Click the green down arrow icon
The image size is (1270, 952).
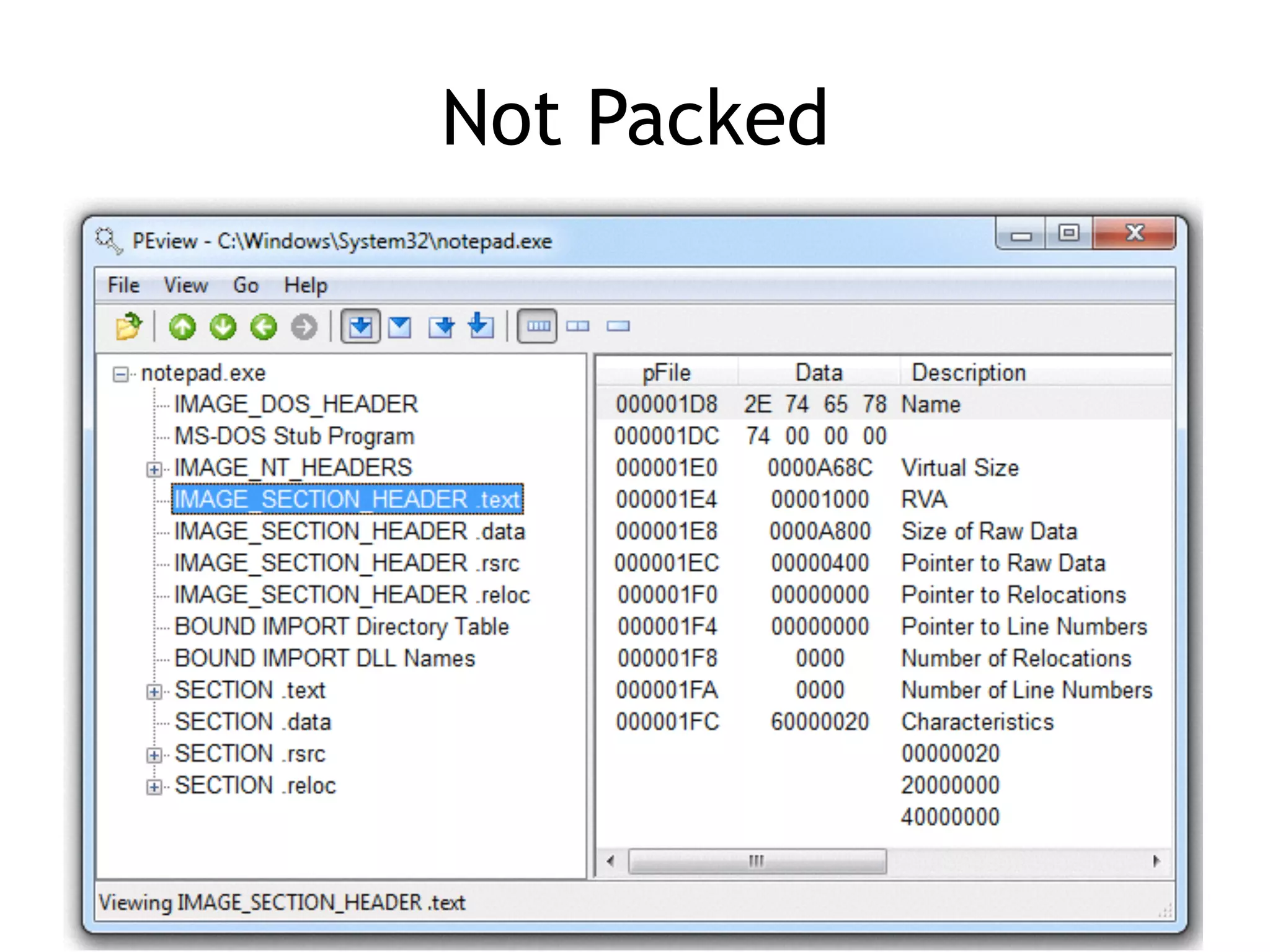tap(223, 327)
